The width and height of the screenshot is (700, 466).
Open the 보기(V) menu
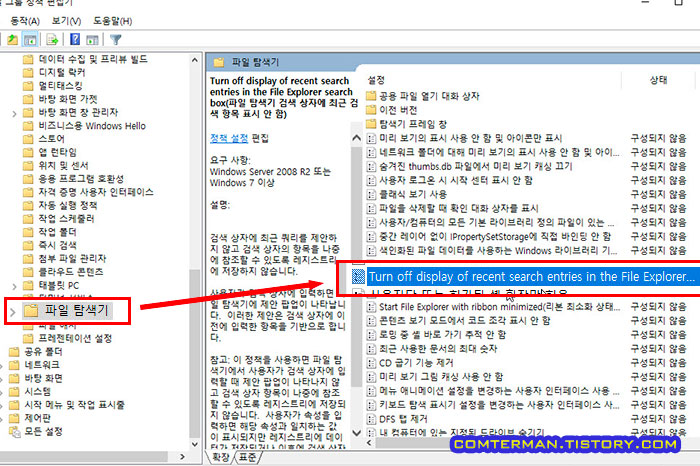(x=66, y=21)
